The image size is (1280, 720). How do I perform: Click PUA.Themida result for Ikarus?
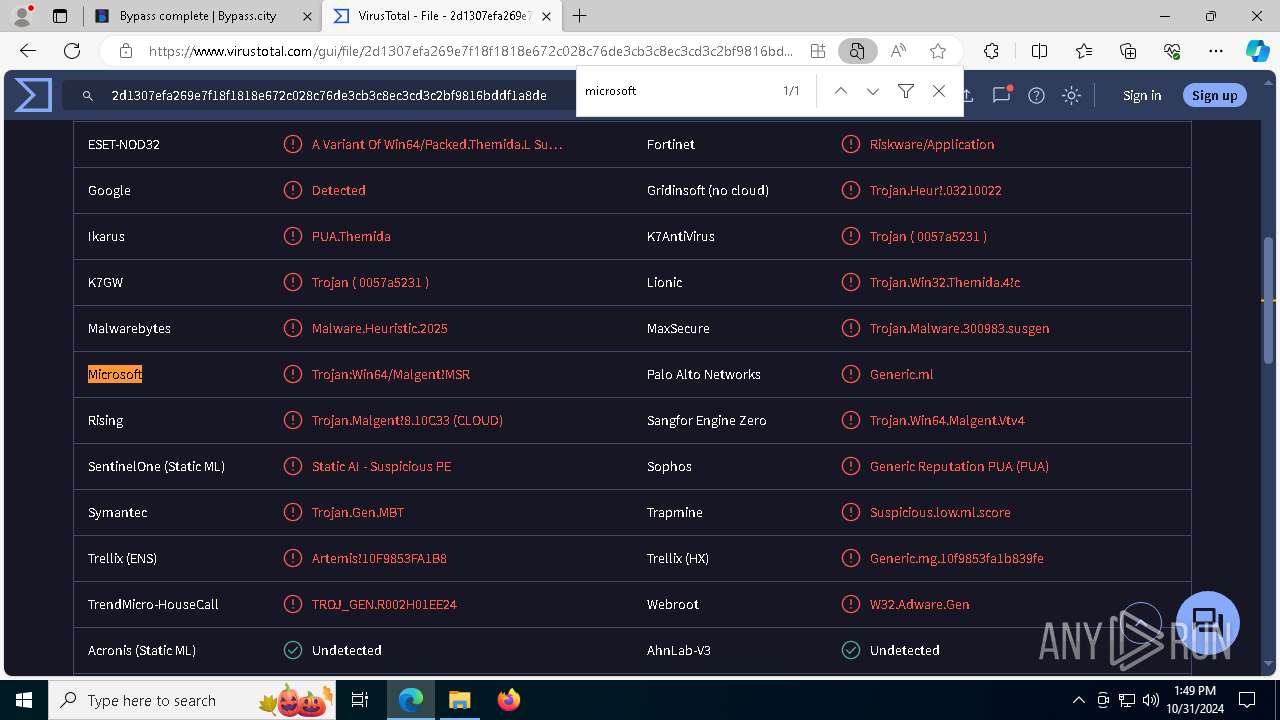(x=351, y=236)
